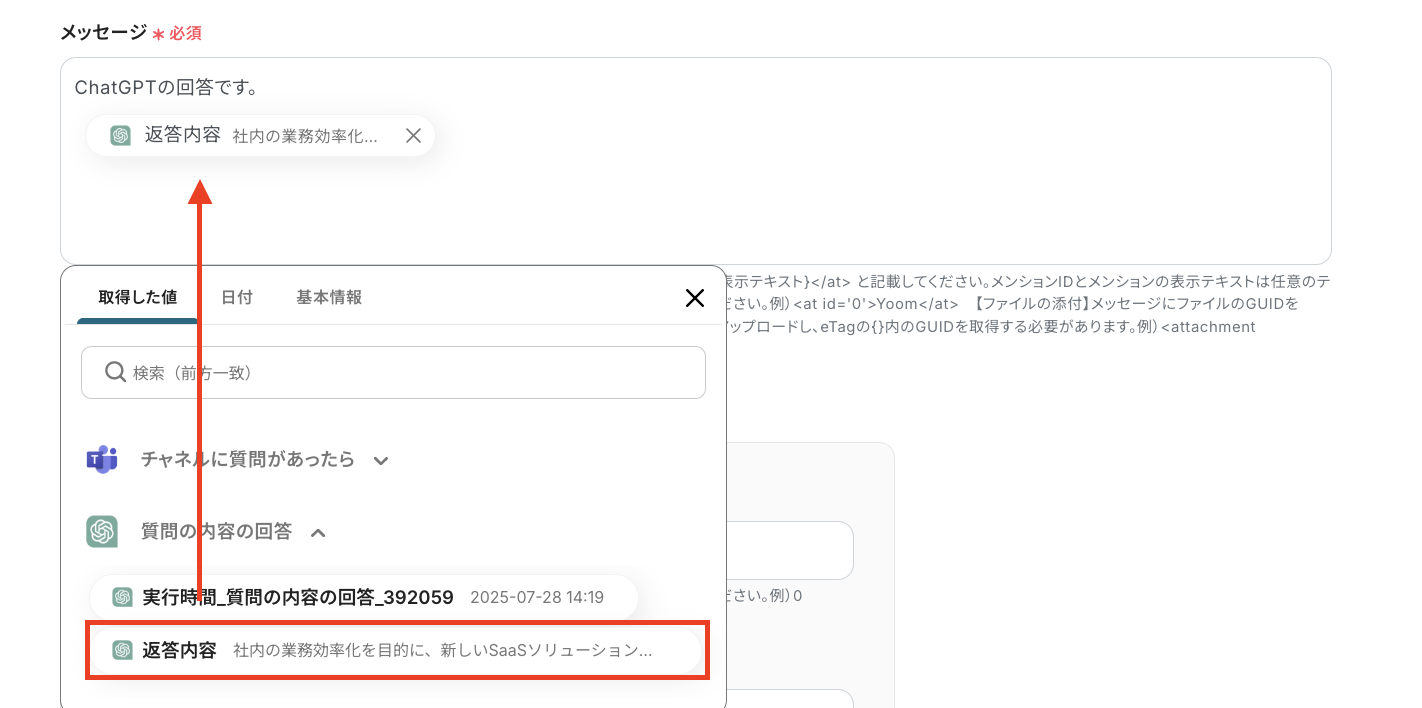Screen dimensions: 1422x708
Task: Click the メッセージ field label
Action: [x=103, y=32]
